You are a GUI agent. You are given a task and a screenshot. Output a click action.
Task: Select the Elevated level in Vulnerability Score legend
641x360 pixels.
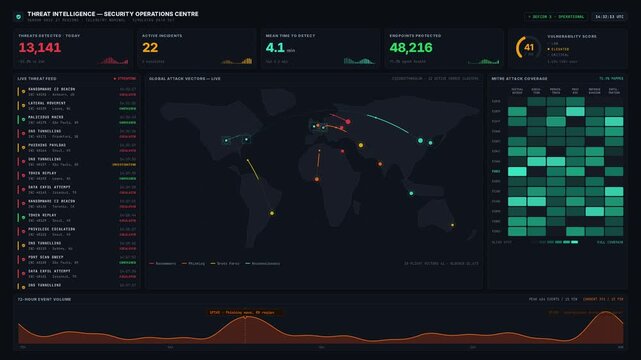pyautogui.click(x=558, y=49)
